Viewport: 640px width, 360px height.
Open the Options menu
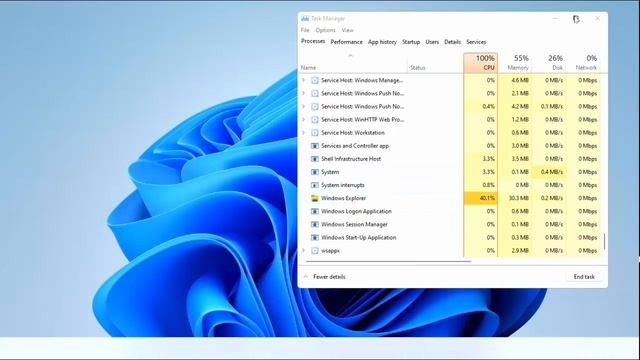pos(325,30)
